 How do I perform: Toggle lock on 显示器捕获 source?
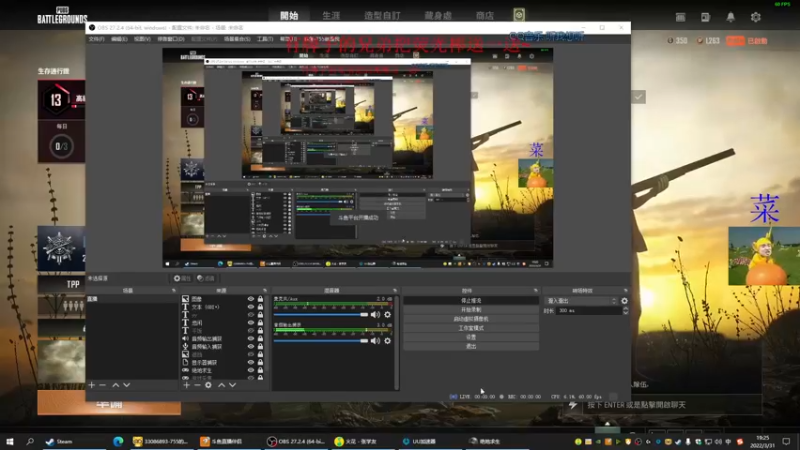click(x=260, y=362)
